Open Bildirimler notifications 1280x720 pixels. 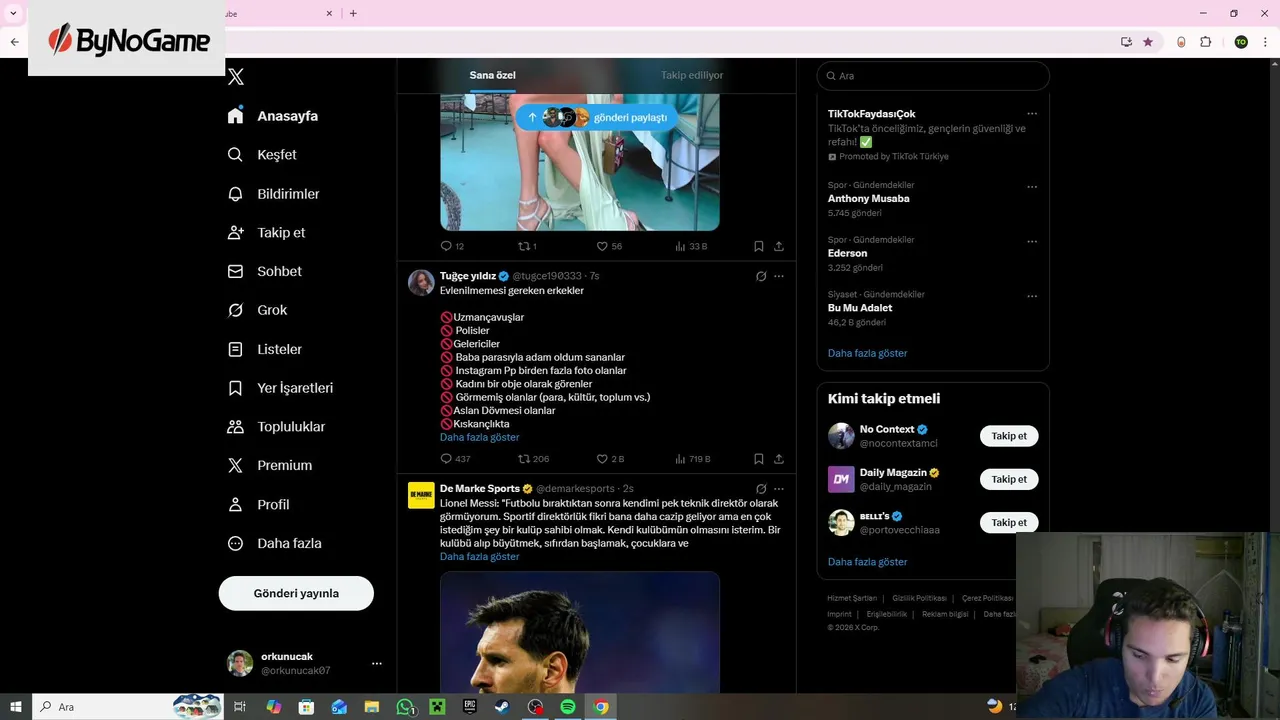[x=273, y=194]
